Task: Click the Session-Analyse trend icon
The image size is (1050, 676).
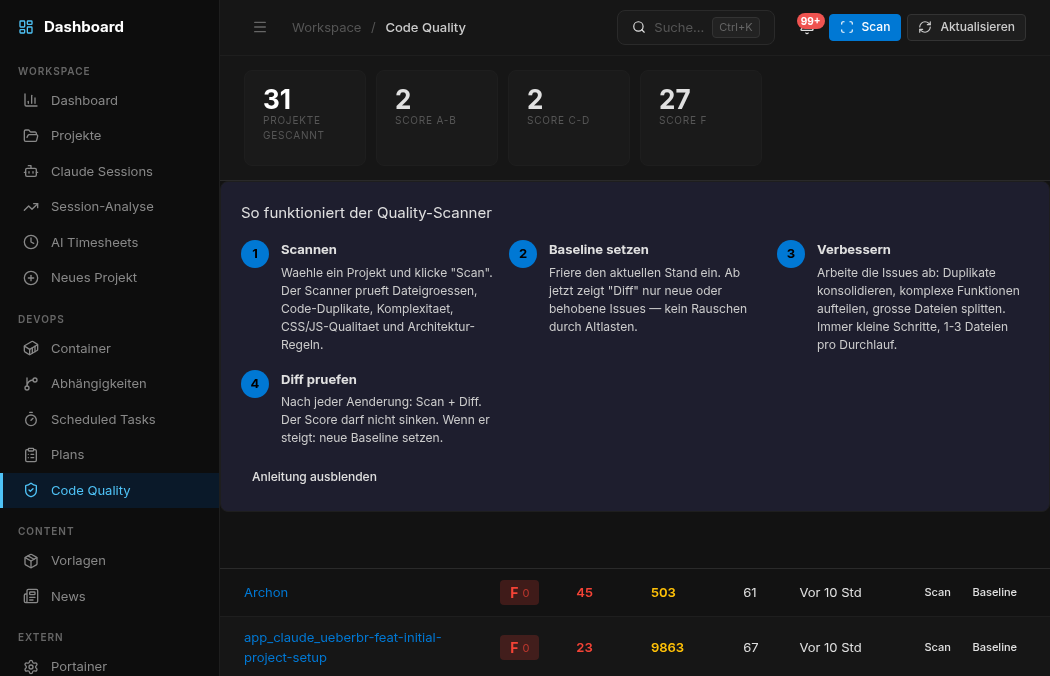Action: pos(31,207)
